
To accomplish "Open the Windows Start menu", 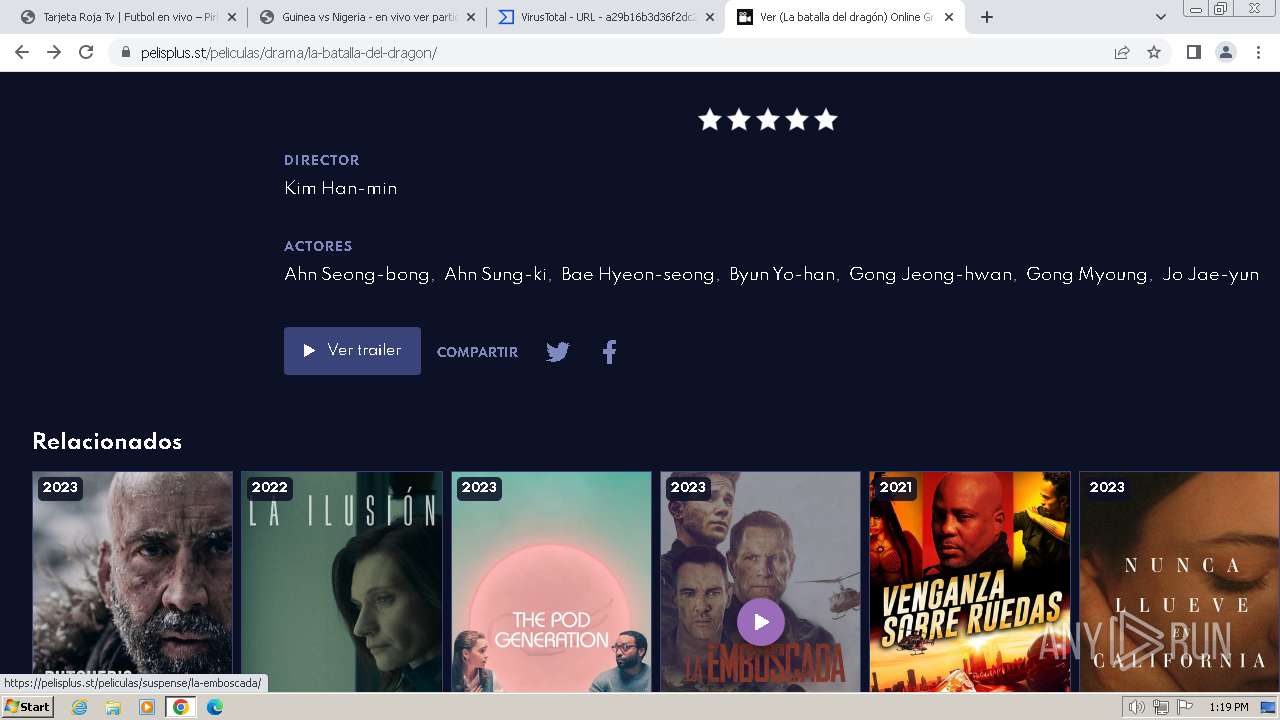I will point(28,707).
